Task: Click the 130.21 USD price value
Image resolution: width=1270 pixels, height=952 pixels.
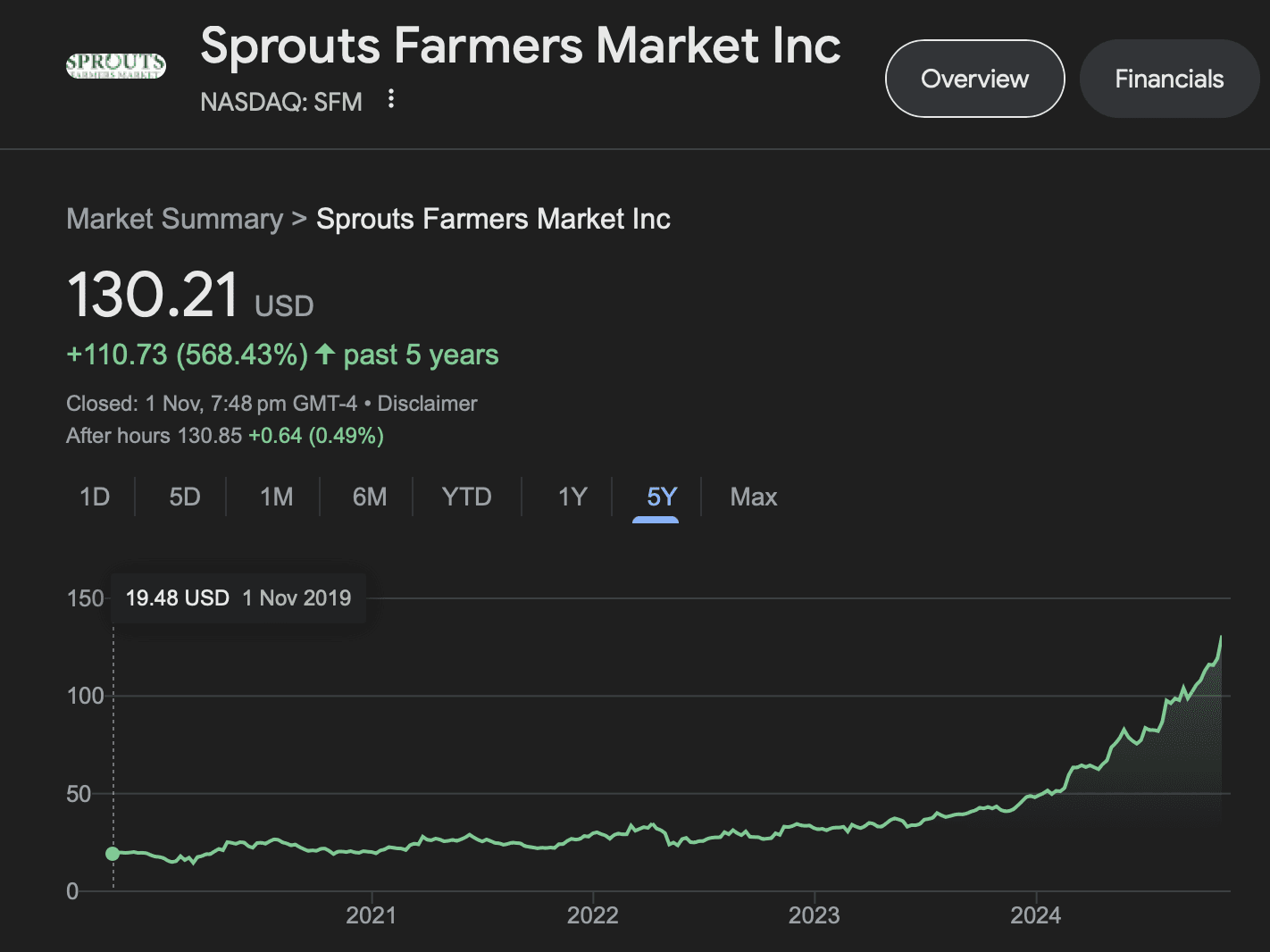Action: pyautogui.click(x=154, y=296)
